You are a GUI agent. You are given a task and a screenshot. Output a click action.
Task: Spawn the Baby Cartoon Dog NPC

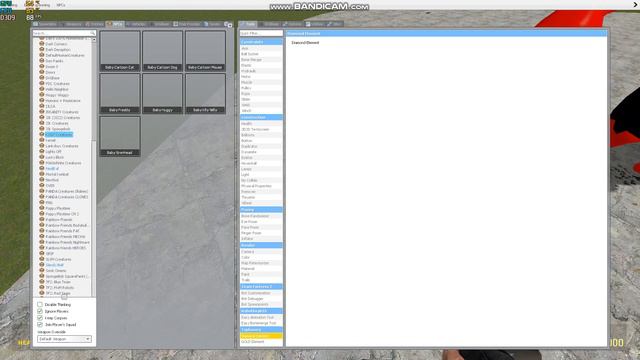click(x=162, y=51)
